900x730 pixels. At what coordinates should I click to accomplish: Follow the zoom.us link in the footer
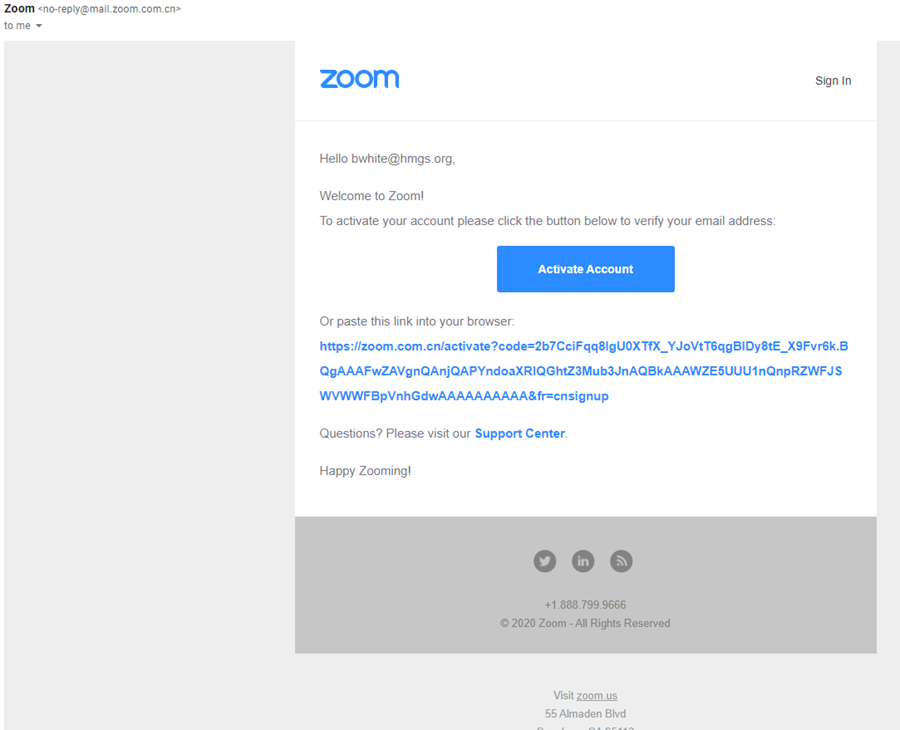(x=597, y=696)
